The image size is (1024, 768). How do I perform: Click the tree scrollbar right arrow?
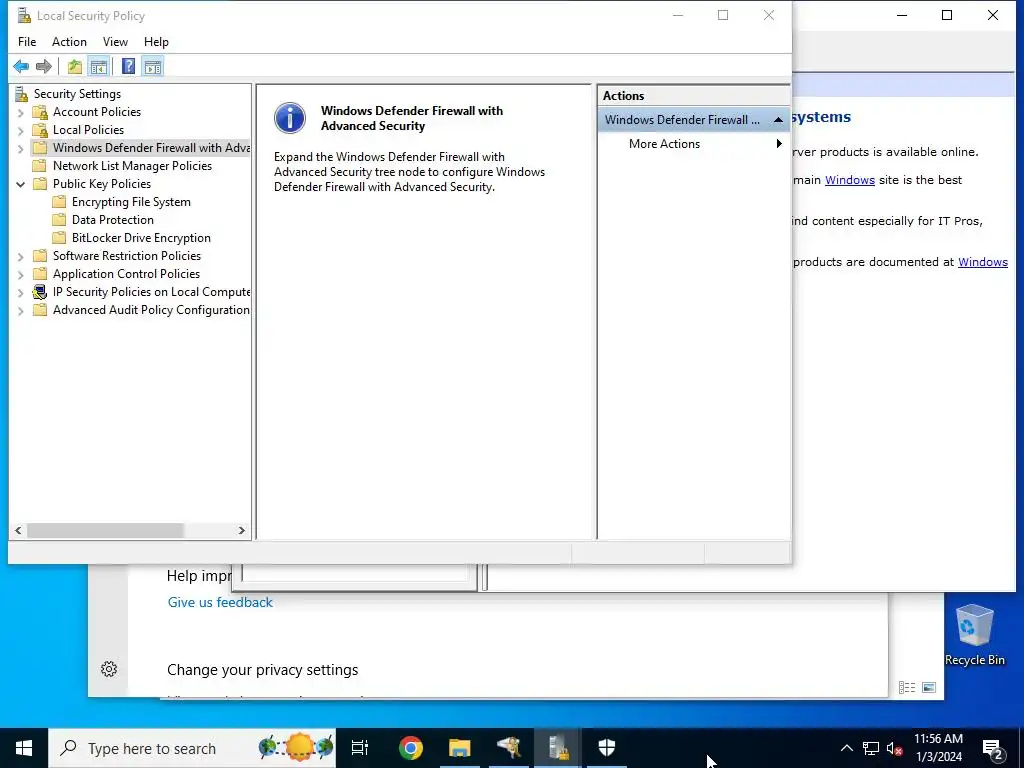[242, 530]
